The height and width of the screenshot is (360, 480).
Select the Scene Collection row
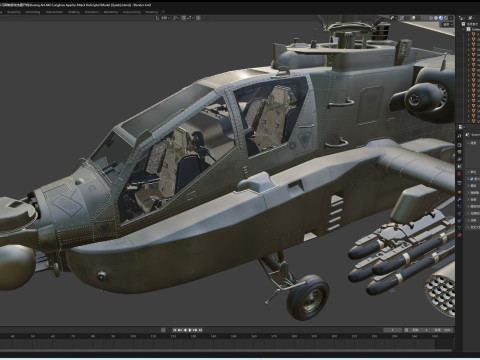471,24
